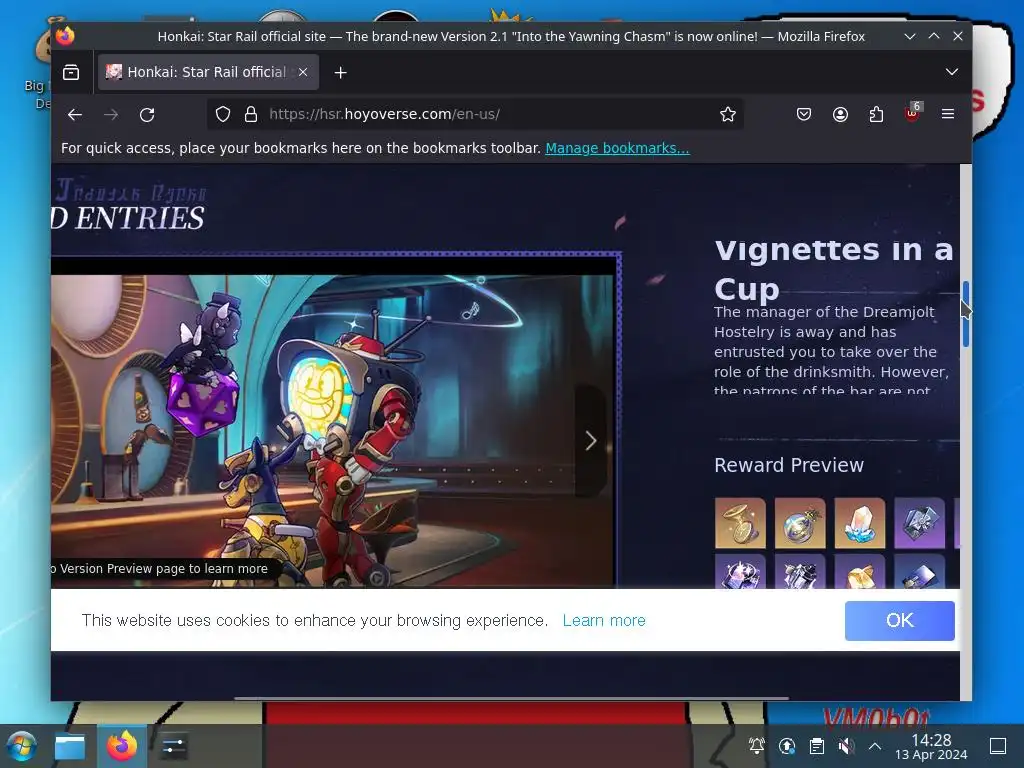
Task: Open tracking protection shield icon
Action: click(x=223, y=114)
